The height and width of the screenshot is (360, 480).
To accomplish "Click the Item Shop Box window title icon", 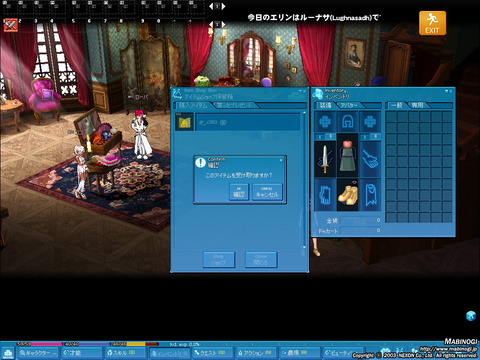I will pyautogui.click(x=177, y=94).
